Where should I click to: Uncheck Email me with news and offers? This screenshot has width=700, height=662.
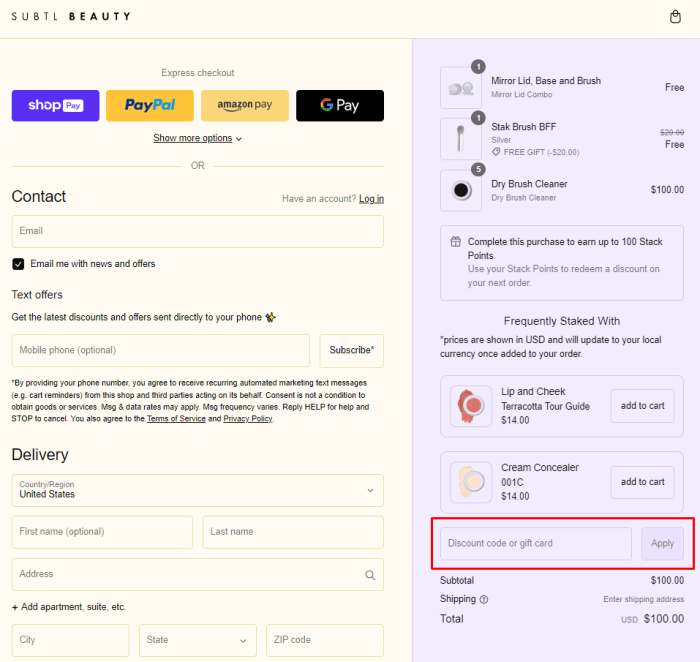coord(18,264)
